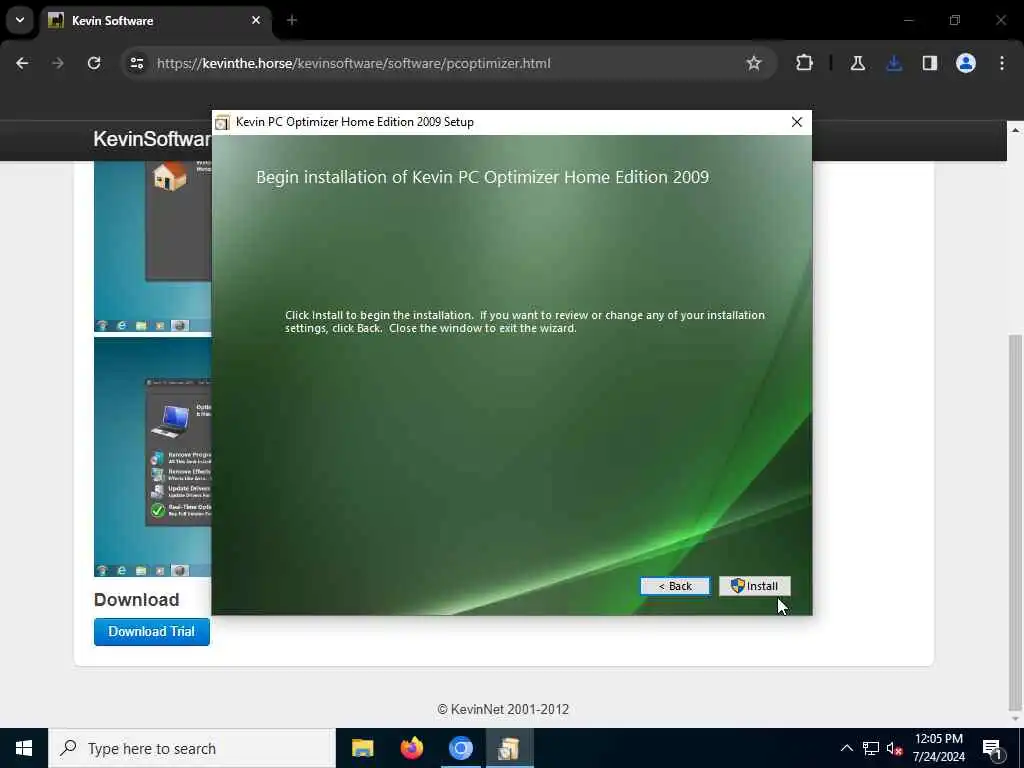
Task: Open the Chrome three-dot menu
Action: tap(1002, 63)
